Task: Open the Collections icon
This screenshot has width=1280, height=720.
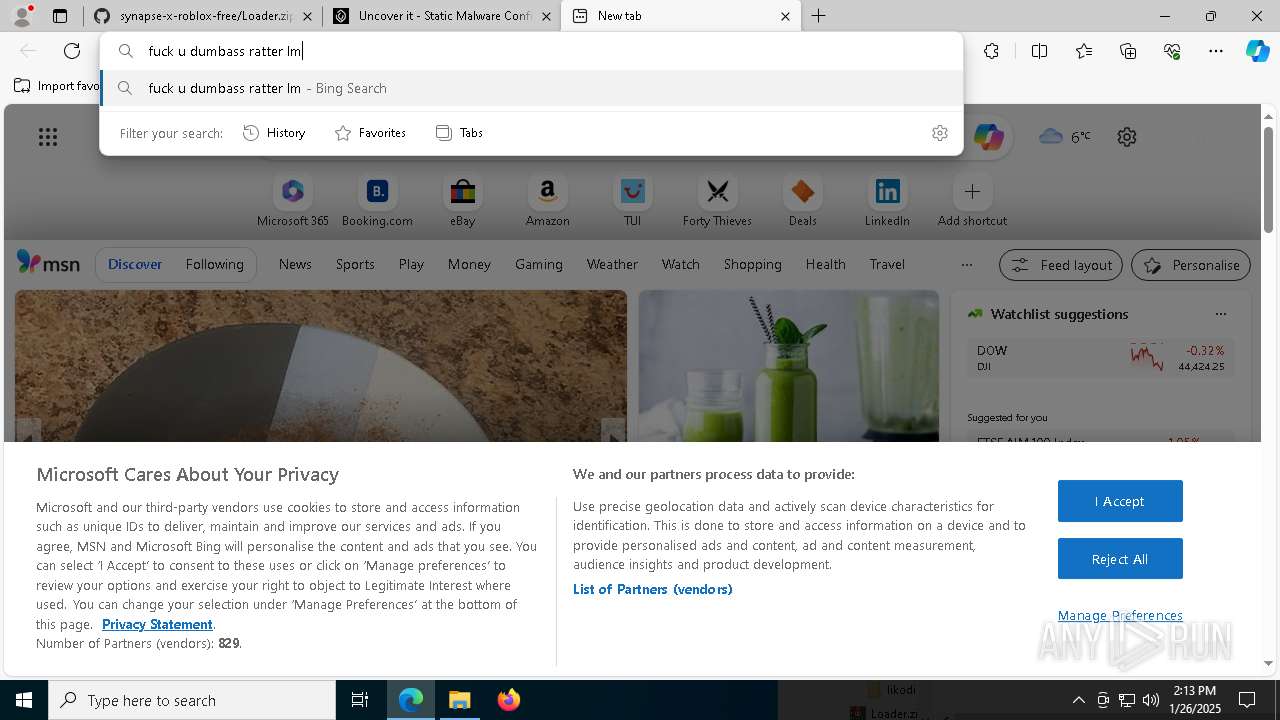Action: click(x=1128, y=51)
